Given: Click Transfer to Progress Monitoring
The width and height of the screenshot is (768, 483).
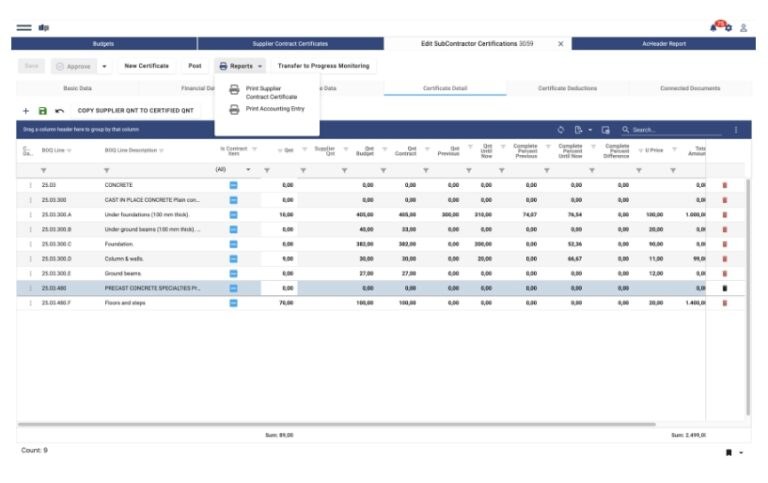Looking at the screenshot, I should pos(323,66).
